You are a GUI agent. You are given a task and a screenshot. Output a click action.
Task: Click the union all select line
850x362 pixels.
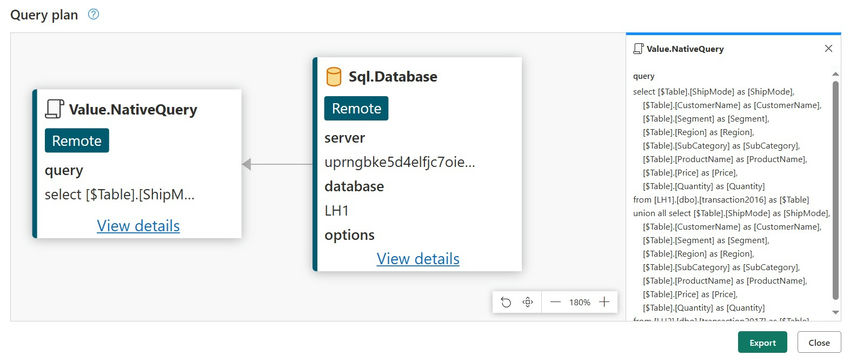click(x=731, y=214)
